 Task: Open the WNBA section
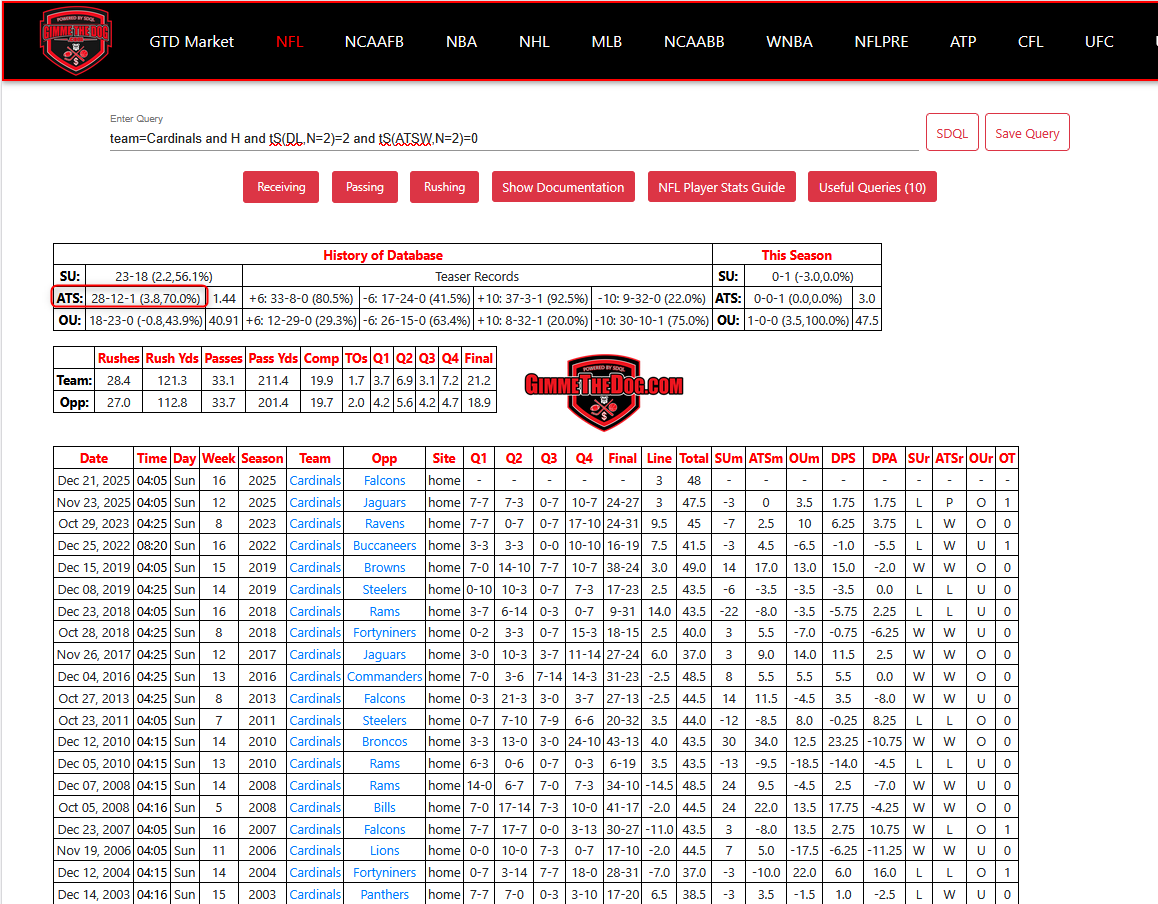tap(789, 41)
